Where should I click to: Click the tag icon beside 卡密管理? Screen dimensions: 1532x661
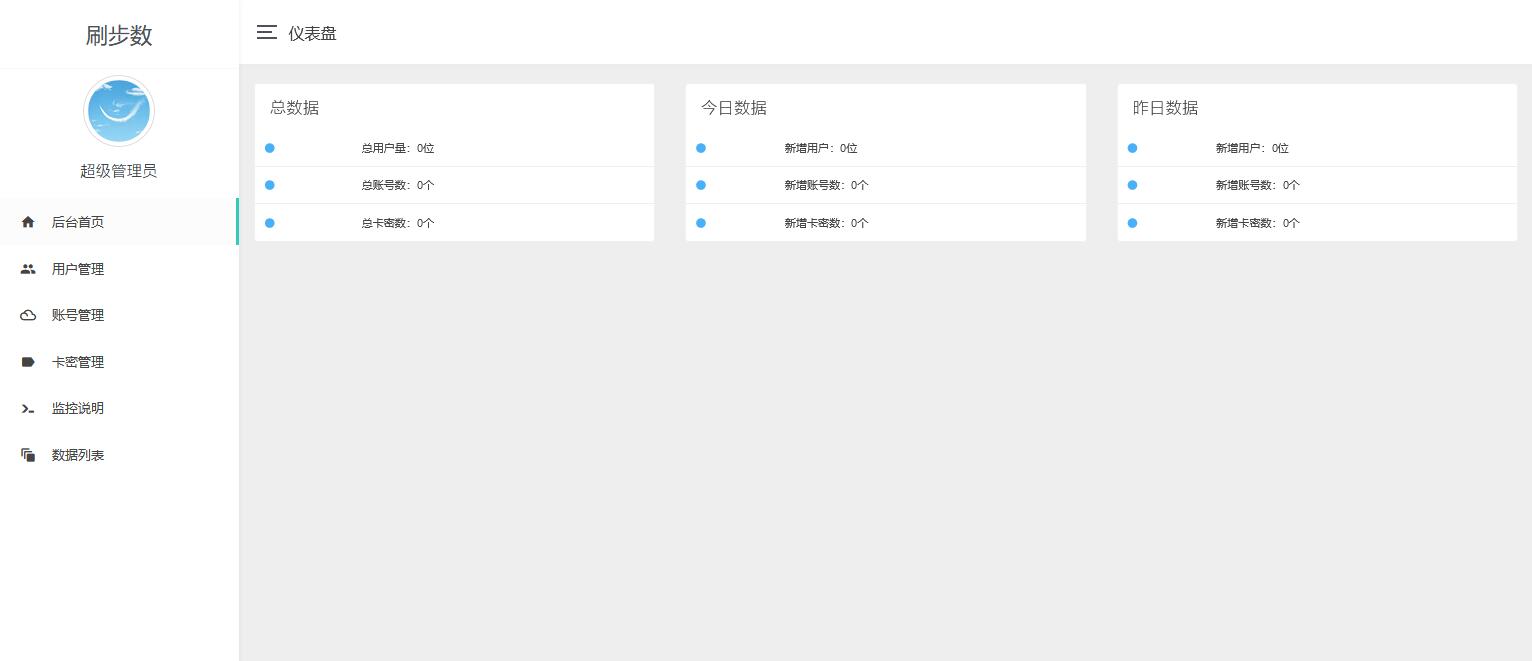click(28, 362)
